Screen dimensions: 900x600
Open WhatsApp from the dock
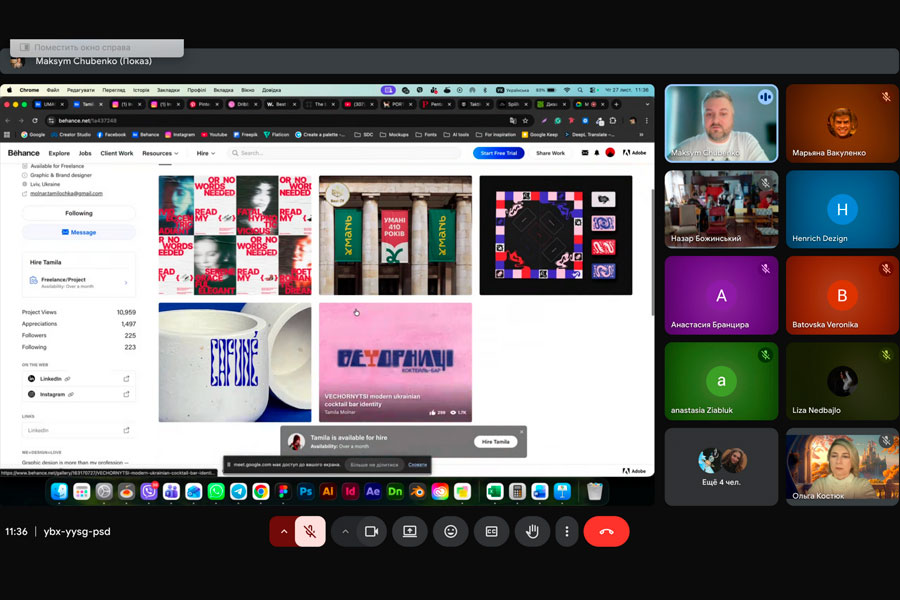tap(216, 491)
